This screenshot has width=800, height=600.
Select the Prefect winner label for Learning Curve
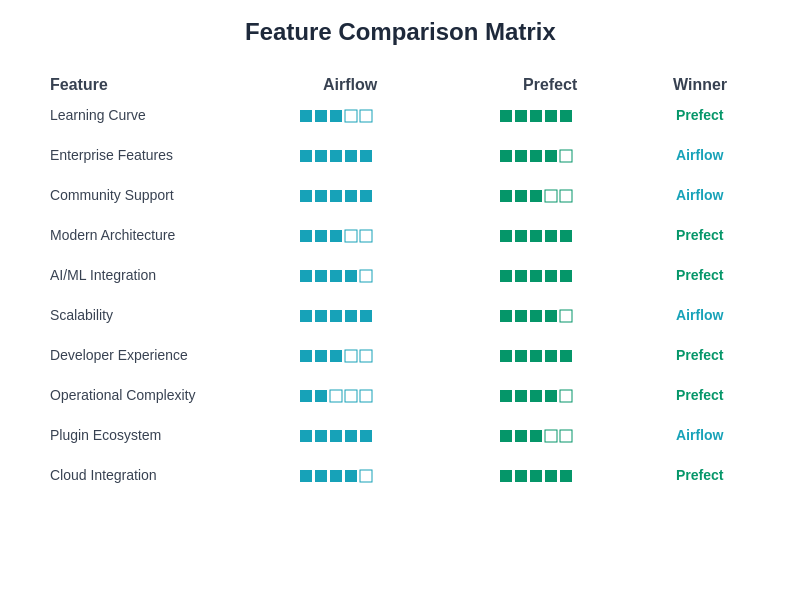699,115
